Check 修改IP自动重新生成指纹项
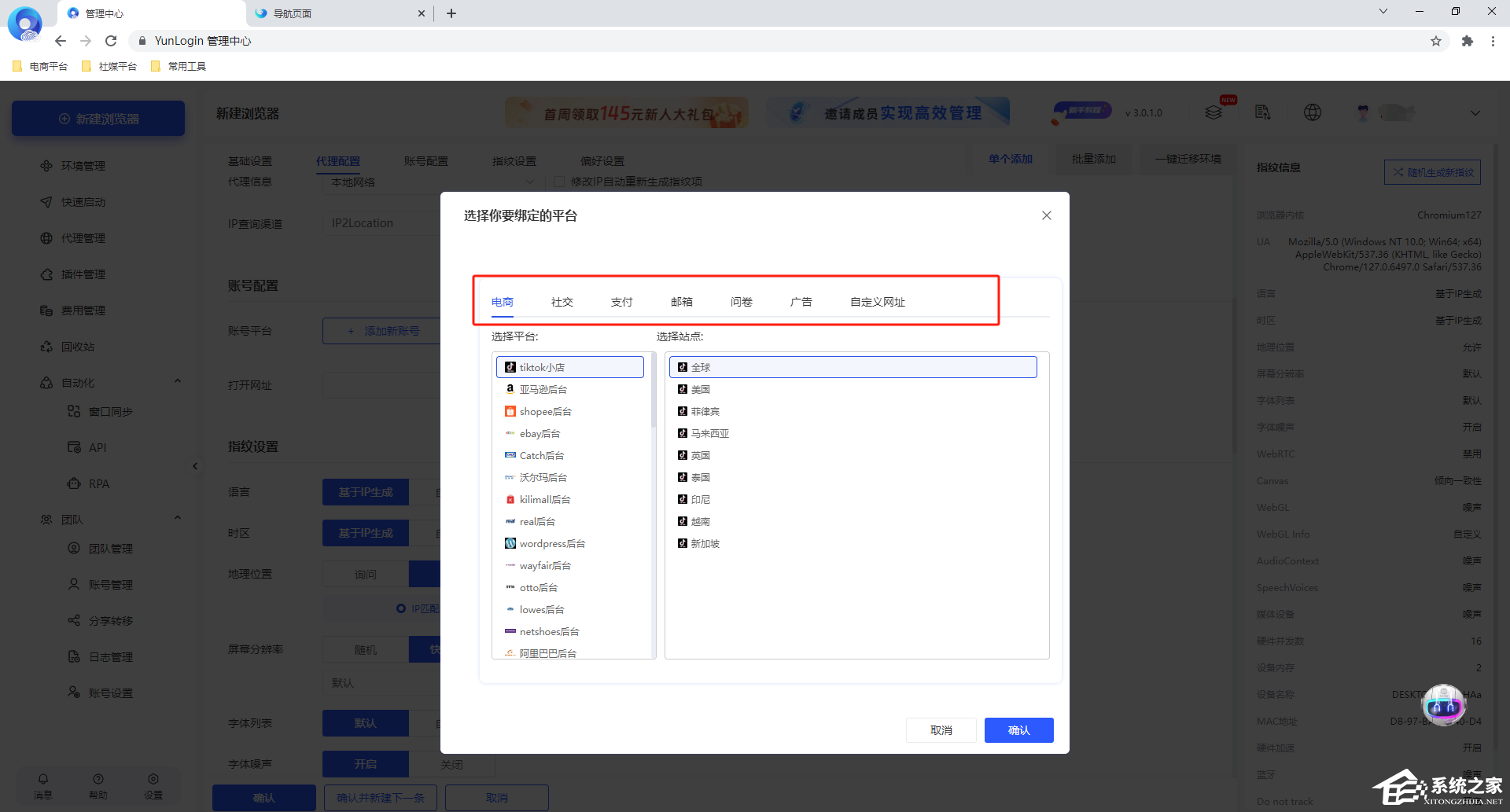Viewport: 1510px width, 812px height. pos(559,181)
